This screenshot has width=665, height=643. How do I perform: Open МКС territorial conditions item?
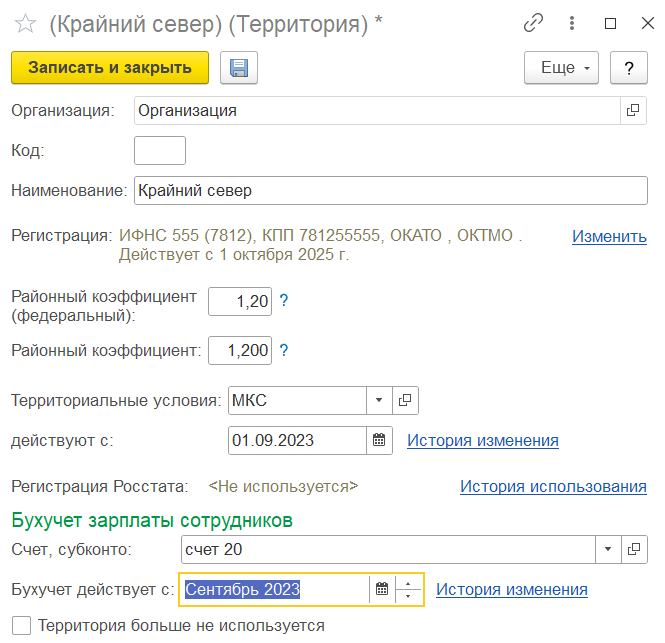point(405,400)
